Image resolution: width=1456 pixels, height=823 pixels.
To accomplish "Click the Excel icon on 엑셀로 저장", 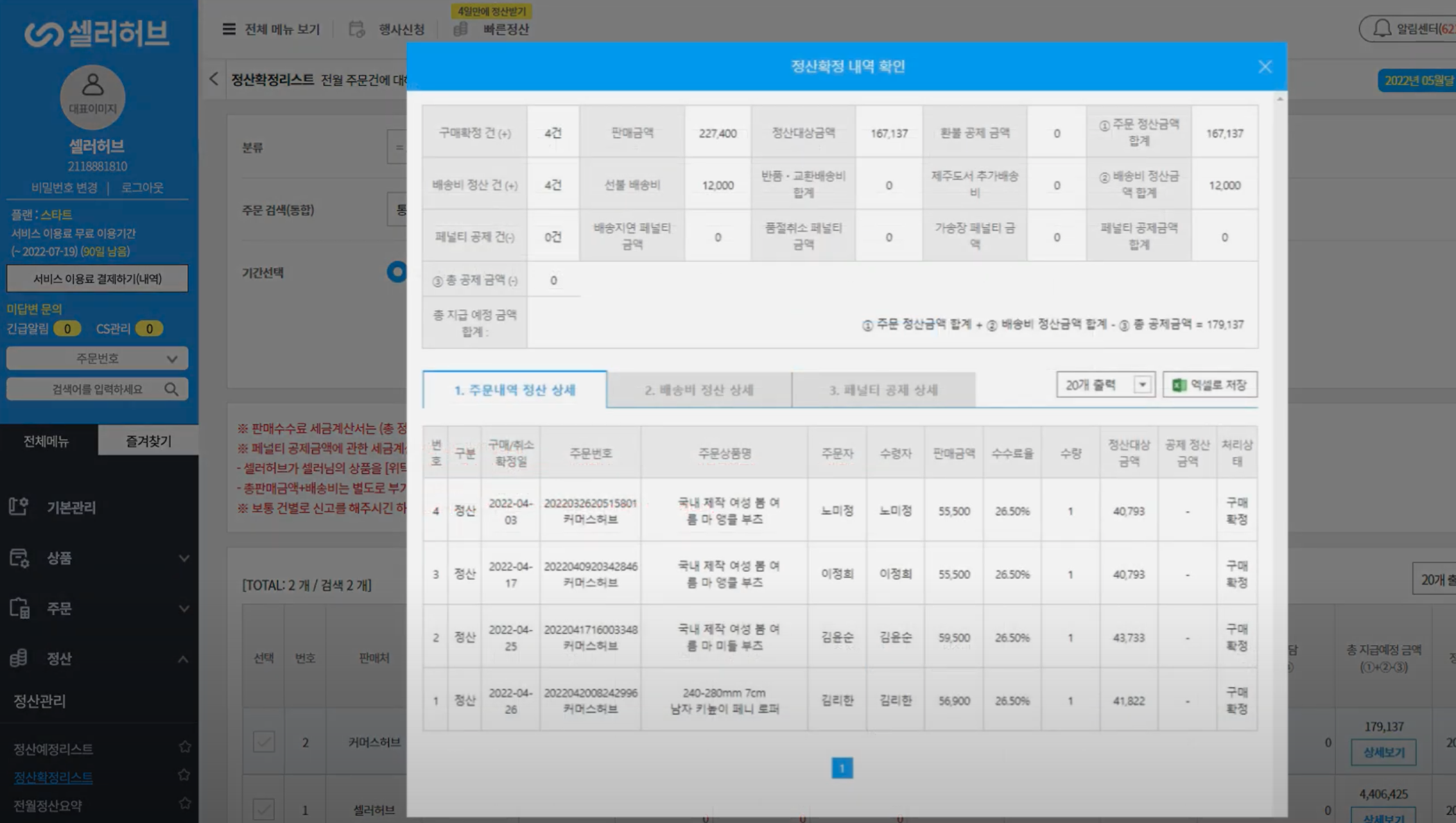I will pyautogui.click(x=1179, y=385).
